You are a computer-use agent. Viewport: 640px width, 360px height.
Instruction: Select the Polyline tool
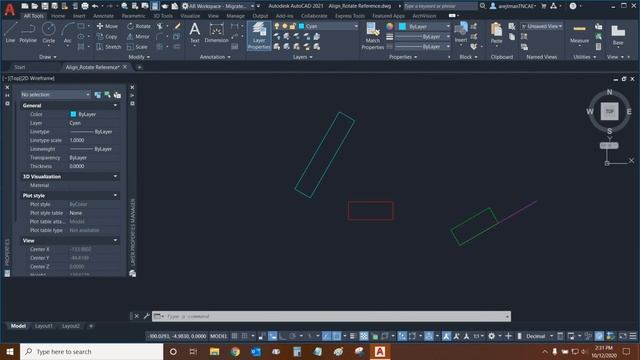(x=28, y=33)
